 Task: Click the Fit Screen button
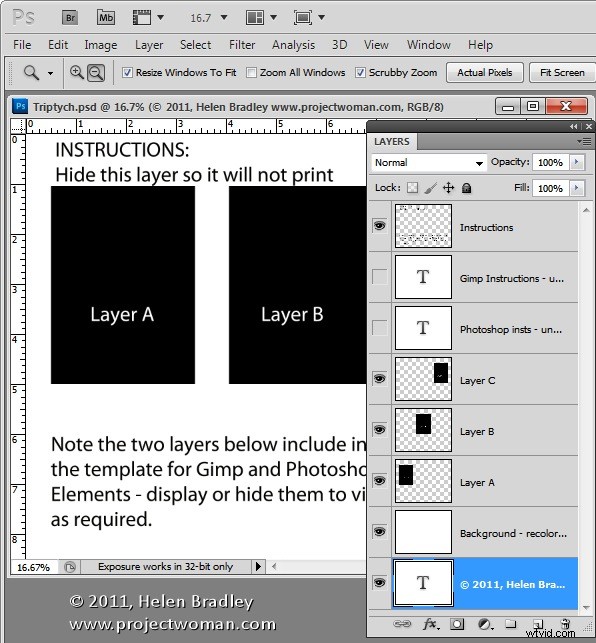click(562, 73)
